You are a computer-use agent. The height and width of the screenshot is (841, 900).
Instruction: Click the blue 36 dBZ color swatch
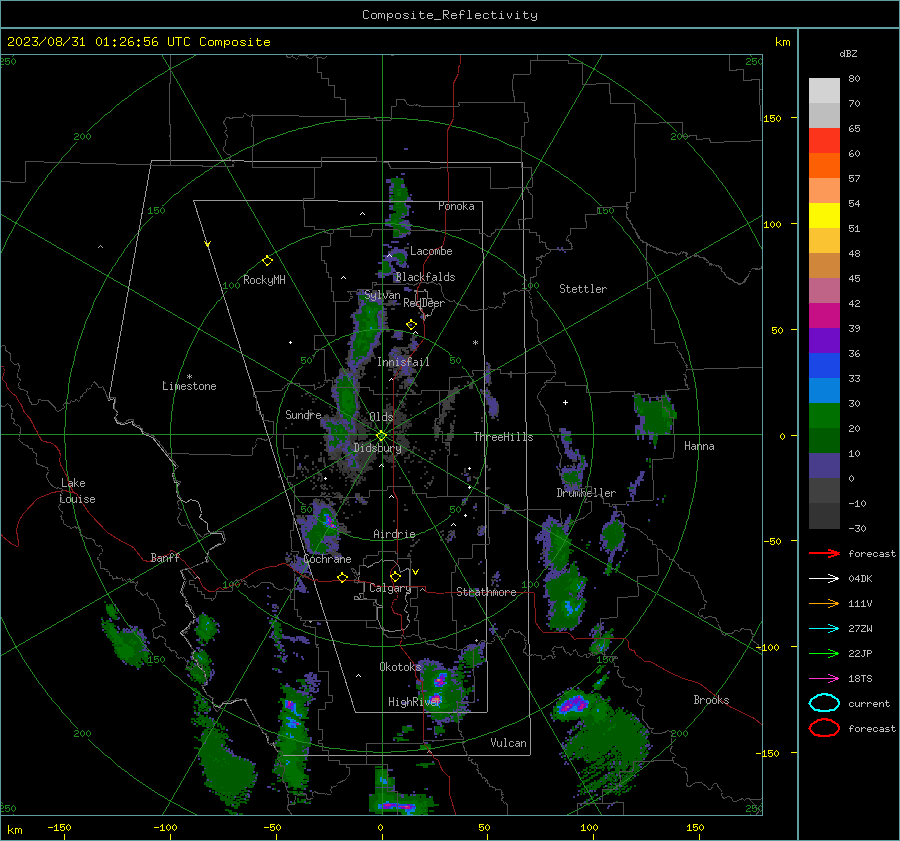point(824,366)
